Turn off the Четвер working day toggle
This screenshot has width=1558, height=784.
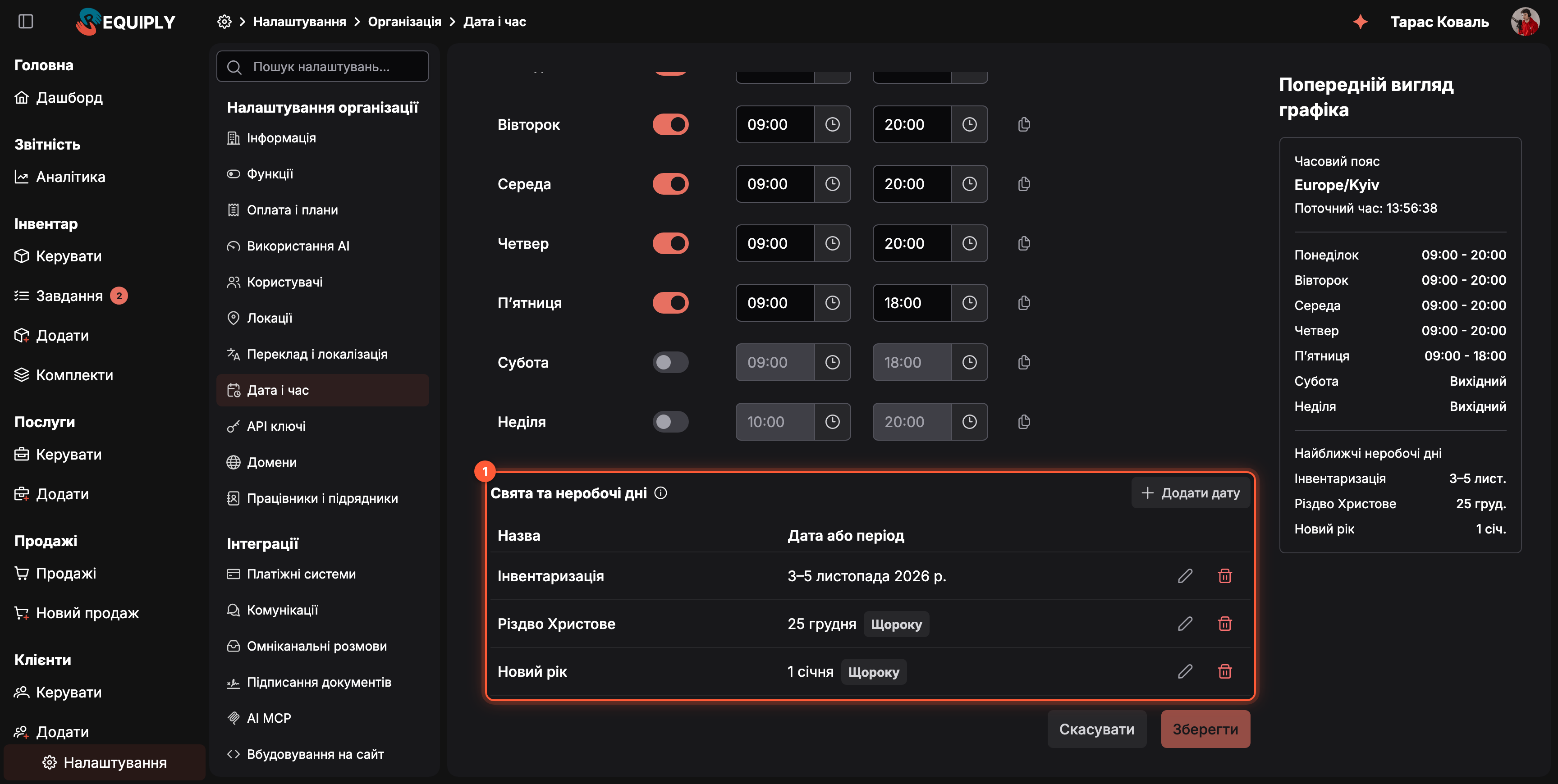click(x=670, y=244)
